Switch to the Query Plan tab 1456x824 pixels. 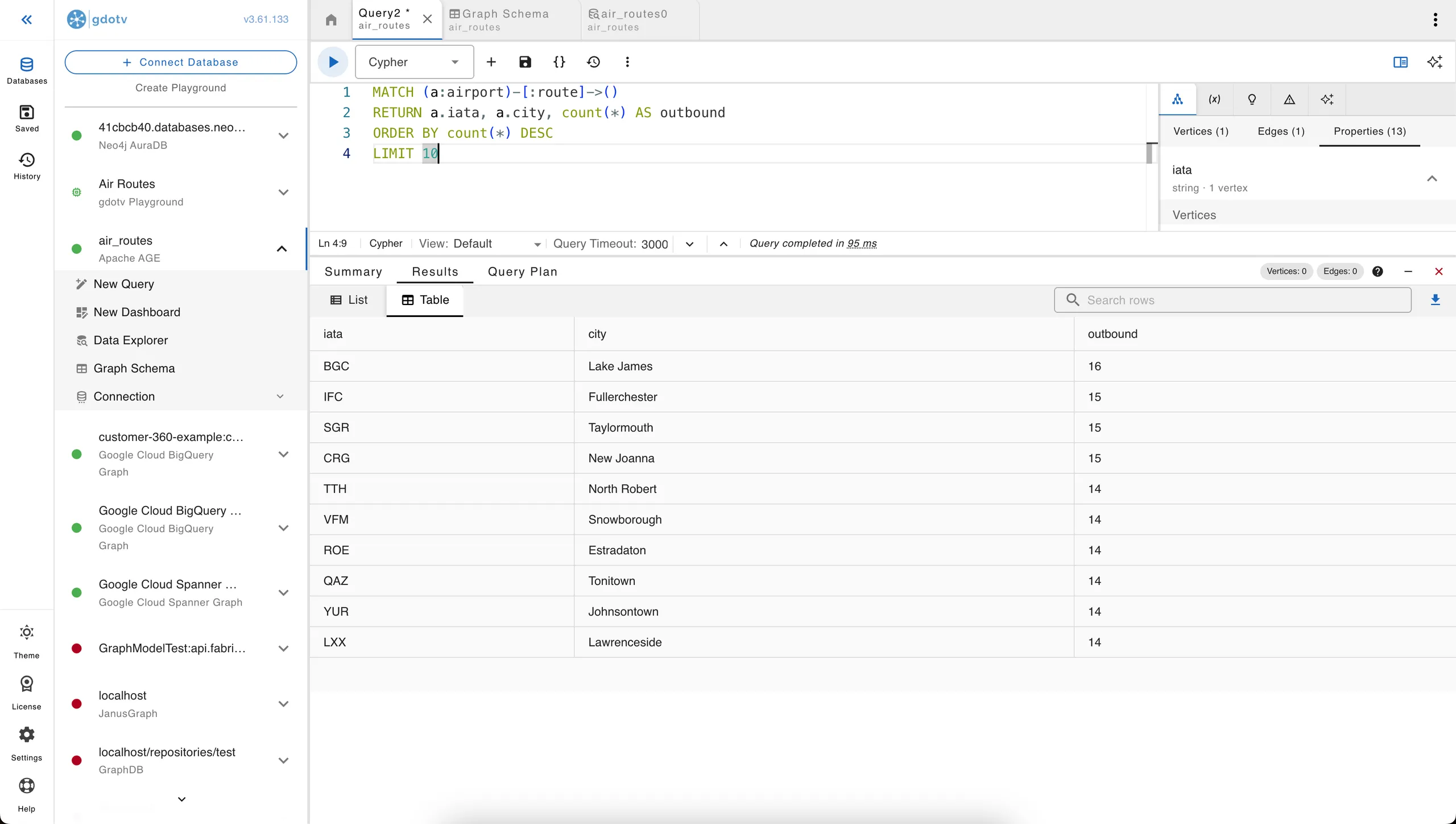pyautogui.click(x=522, y=271)
